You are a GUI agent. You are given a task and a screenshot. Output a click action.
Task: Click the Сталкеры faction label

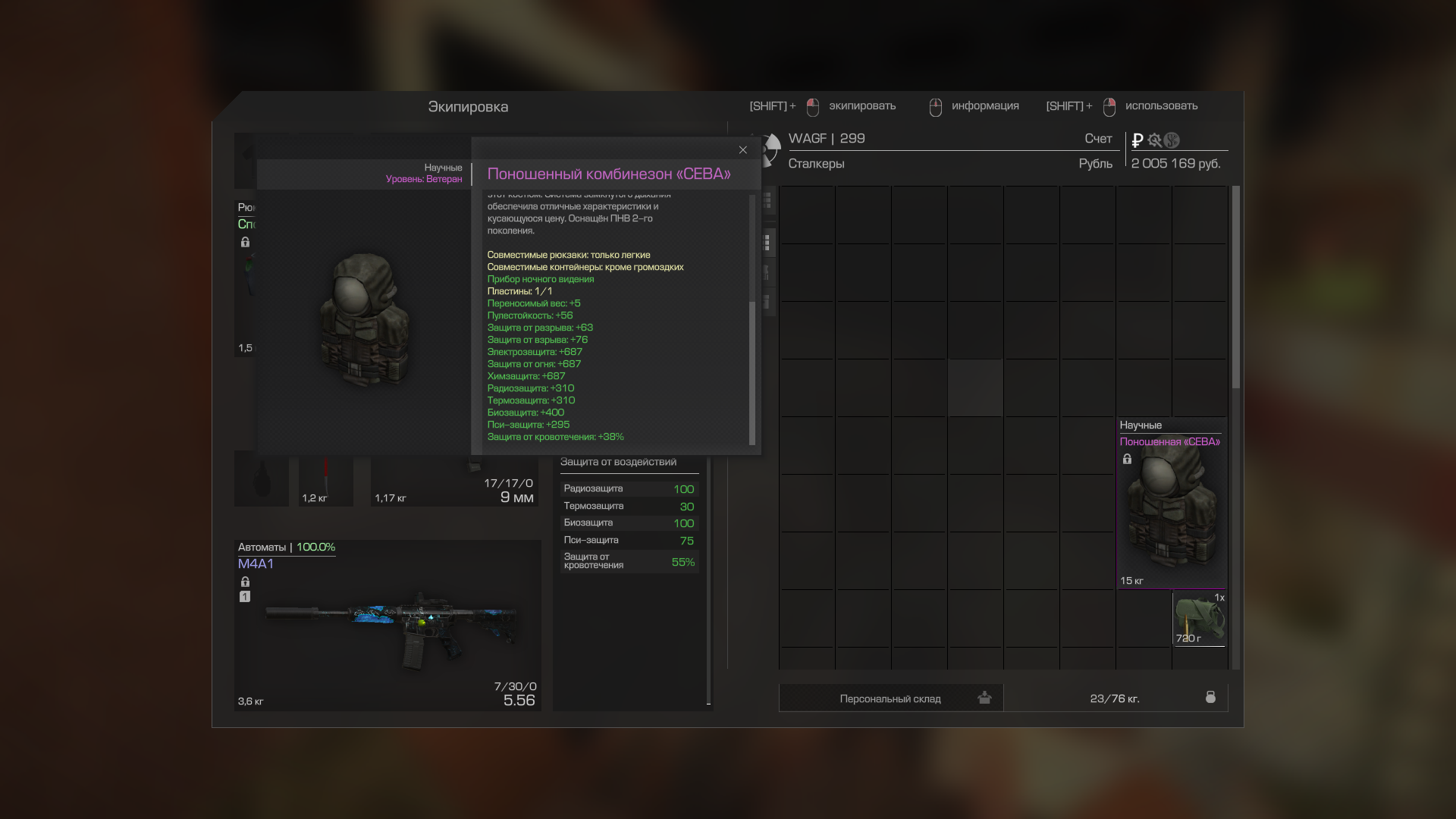pyautogui.click(x=816, y=164)
